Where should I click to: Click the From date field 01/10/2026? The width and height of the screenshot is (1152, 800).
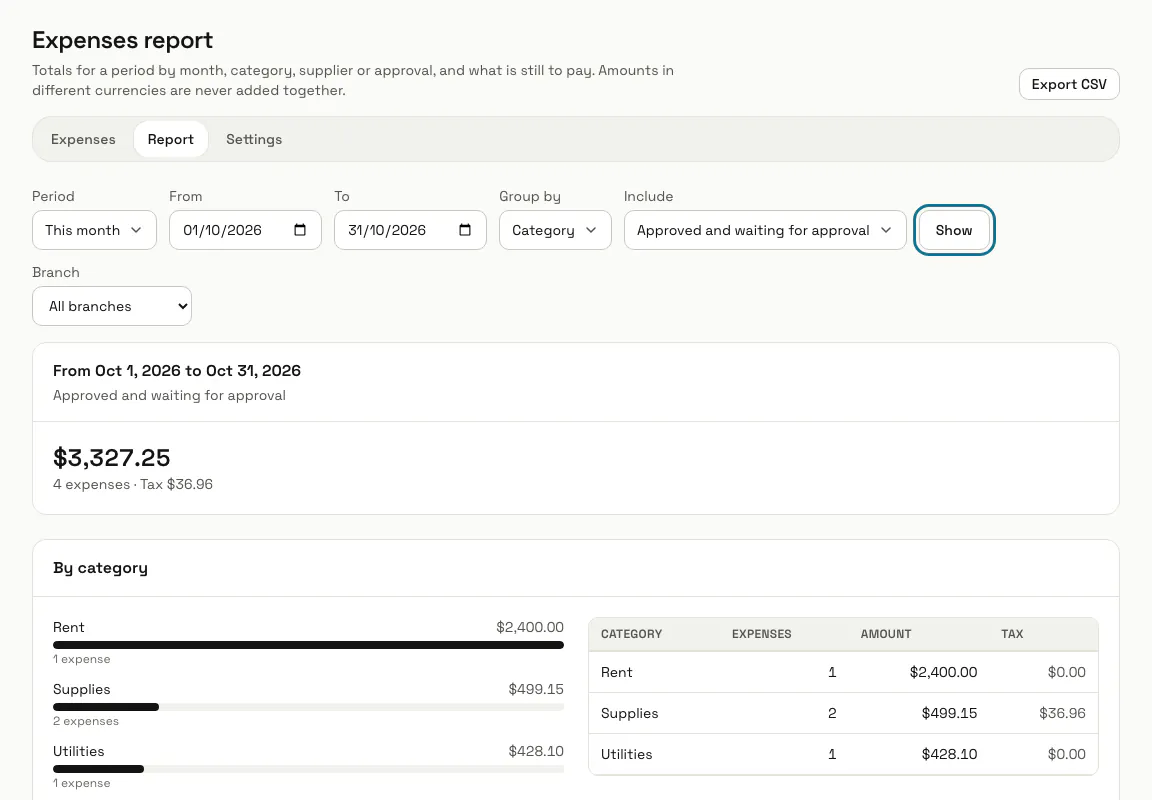(245, 230)
